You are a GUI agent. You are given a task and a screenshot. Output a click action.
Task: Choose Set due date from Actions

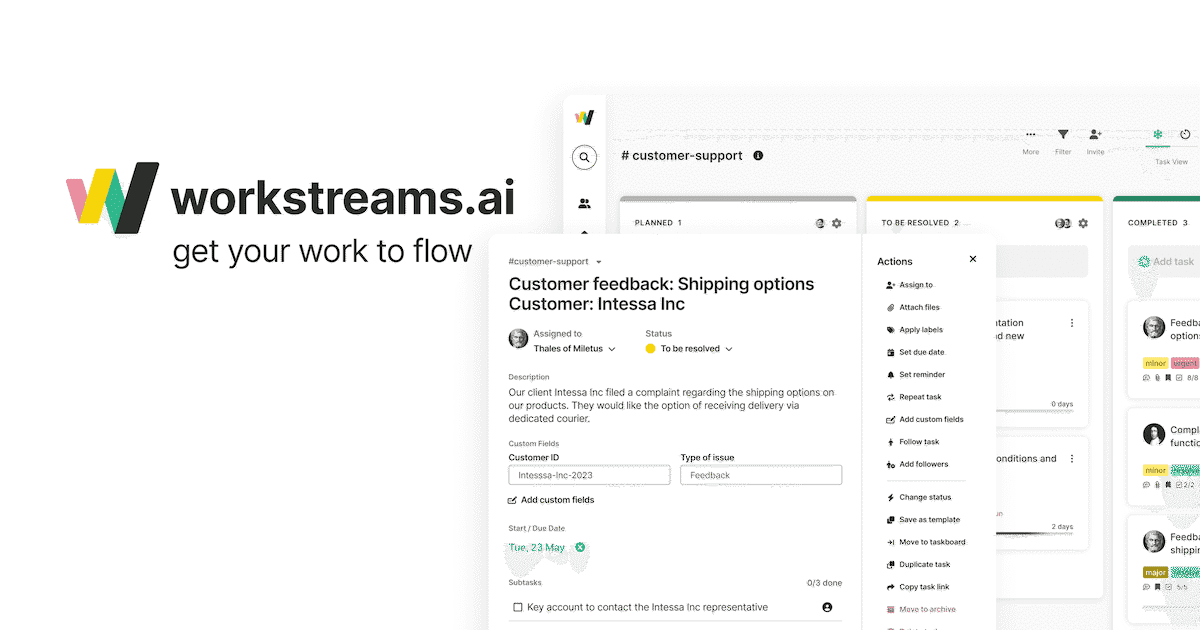pyautogui.click(x=920, y=352)
